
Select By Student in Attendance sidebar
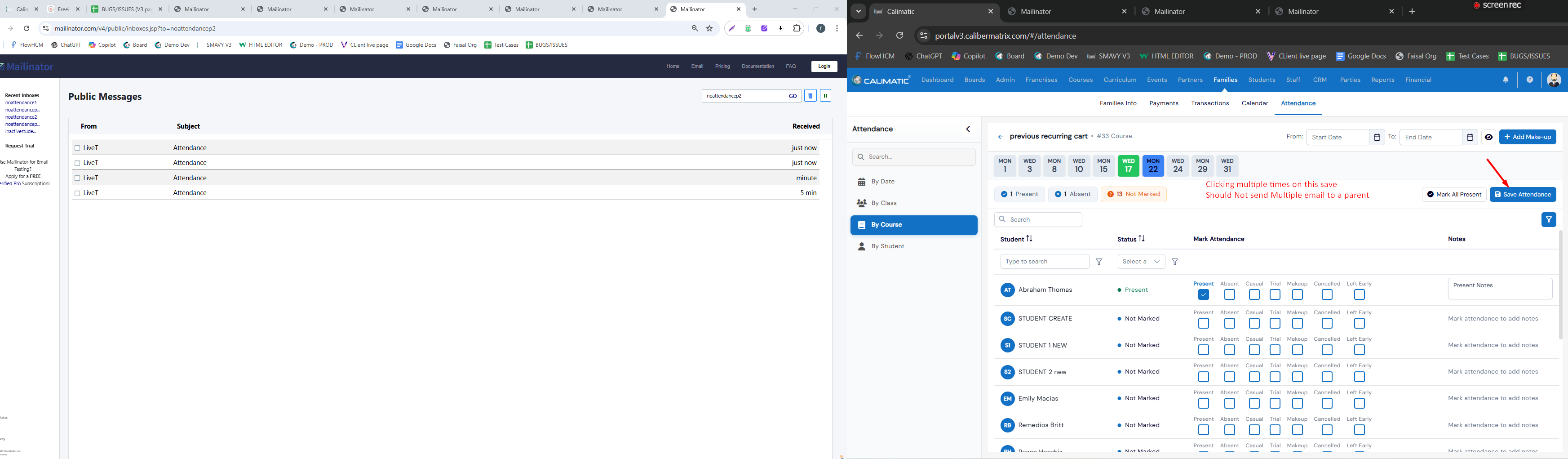(x=914, y=246)
